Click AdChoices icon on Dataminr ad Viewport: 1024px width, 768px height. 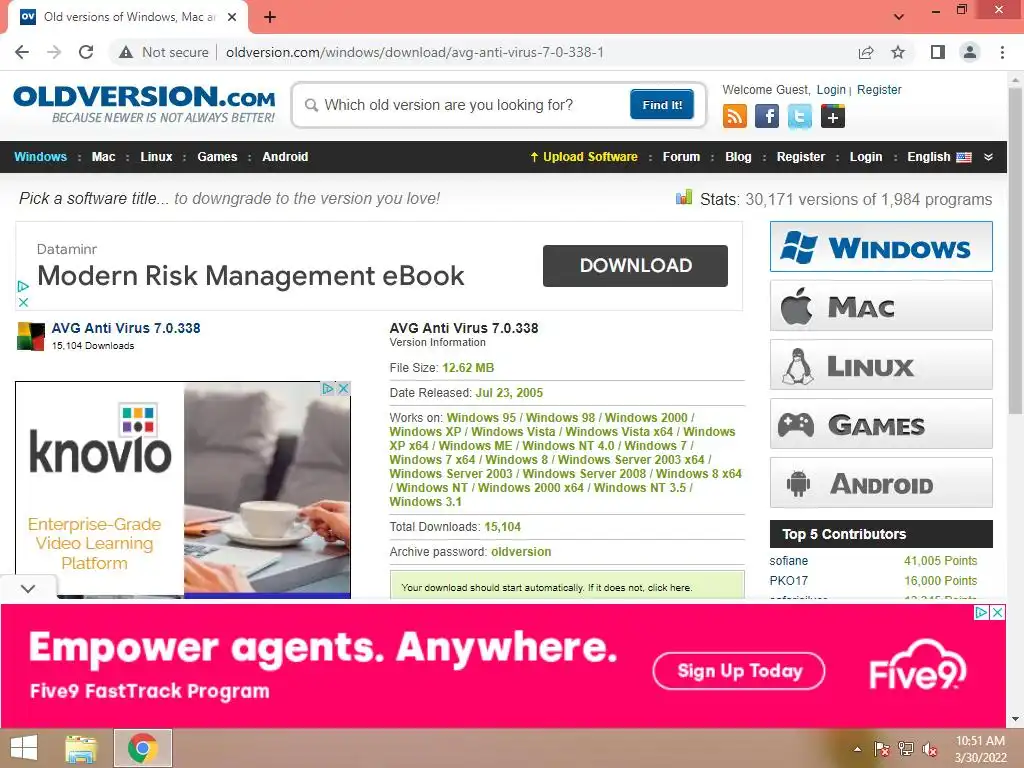(24, 286)
